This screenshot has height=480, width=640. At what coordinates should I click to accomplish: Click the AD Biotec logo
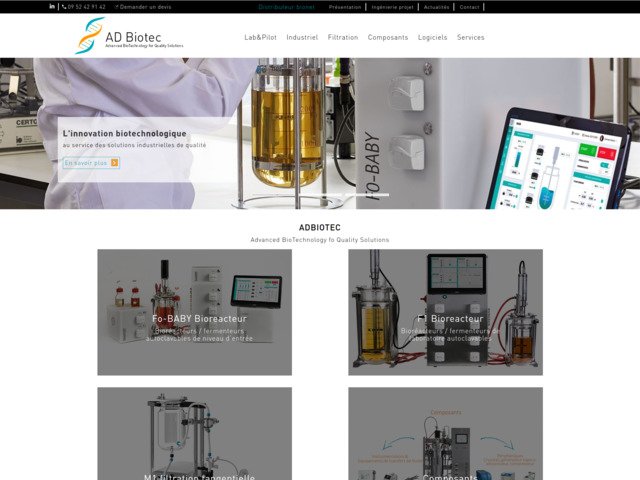tap(129, 36)
